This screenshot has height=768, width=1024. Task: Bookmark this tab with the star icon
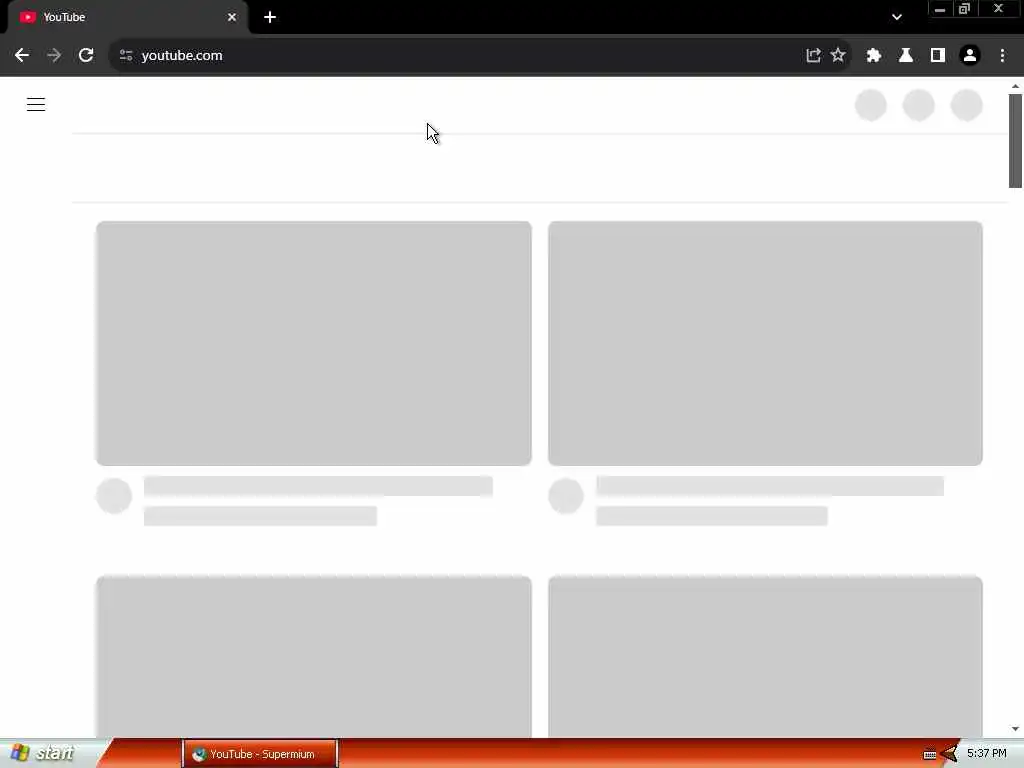click(838, 56)
